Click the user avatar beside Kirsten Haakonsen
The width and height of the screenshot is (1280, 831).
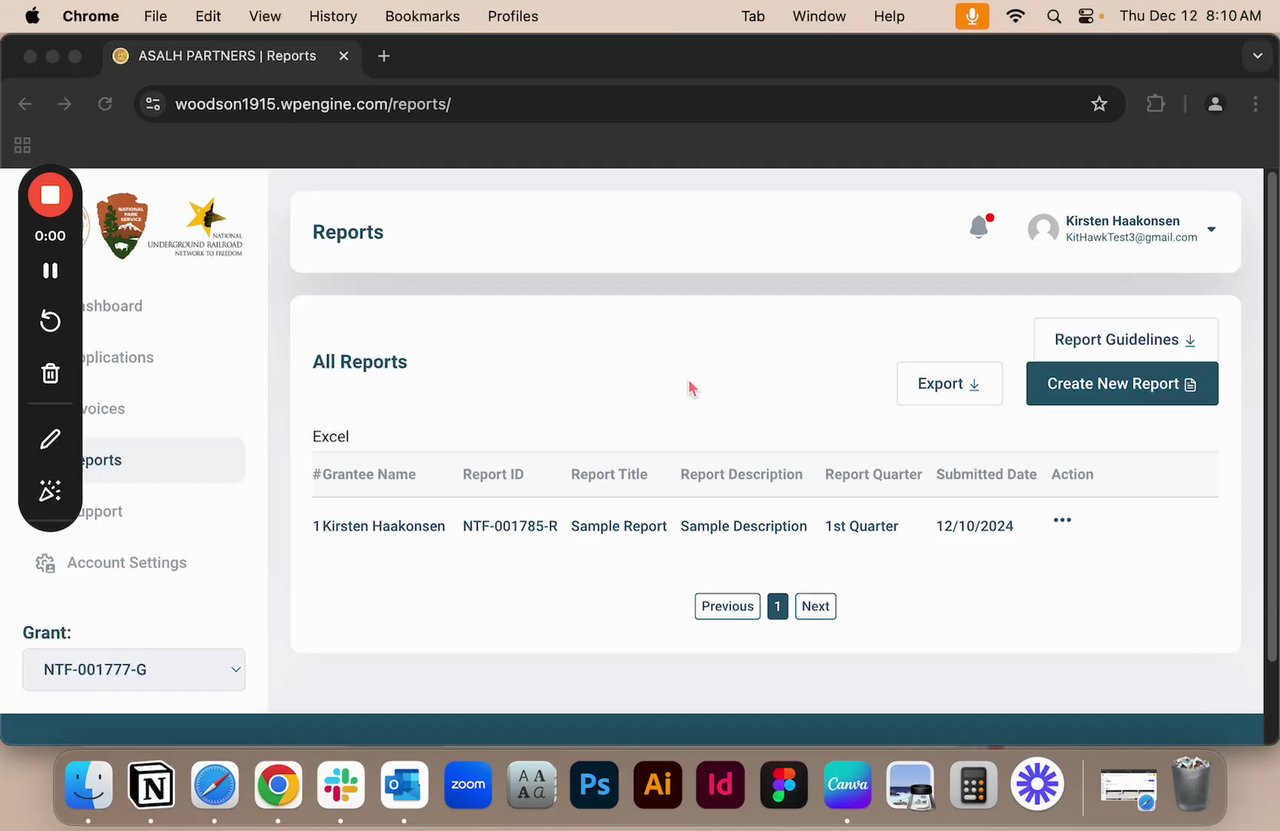pyautogui.click(x=1043, y=229)
